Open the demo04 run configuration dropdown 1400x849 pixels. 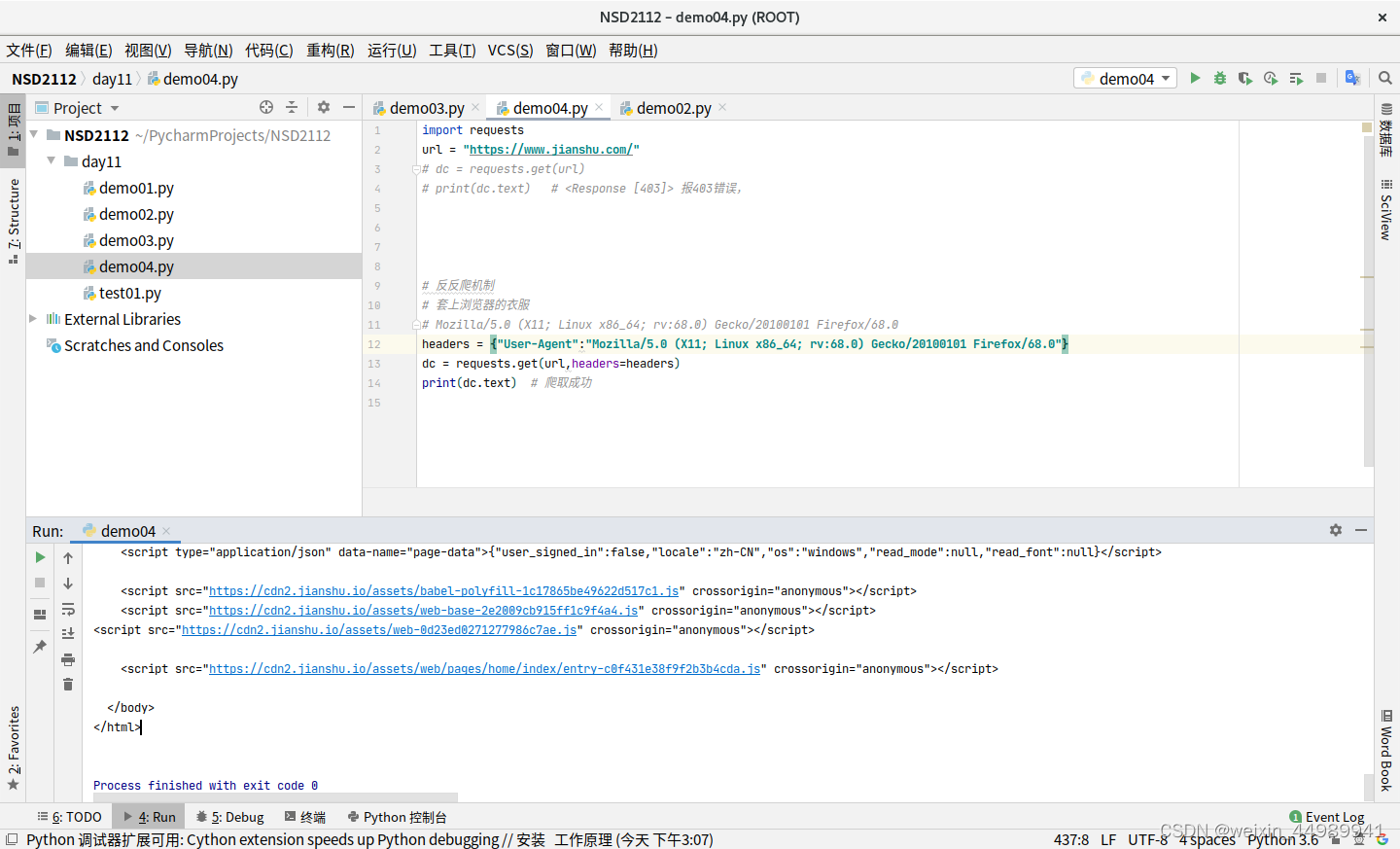pyautogui.click(x=1125, y=78)
